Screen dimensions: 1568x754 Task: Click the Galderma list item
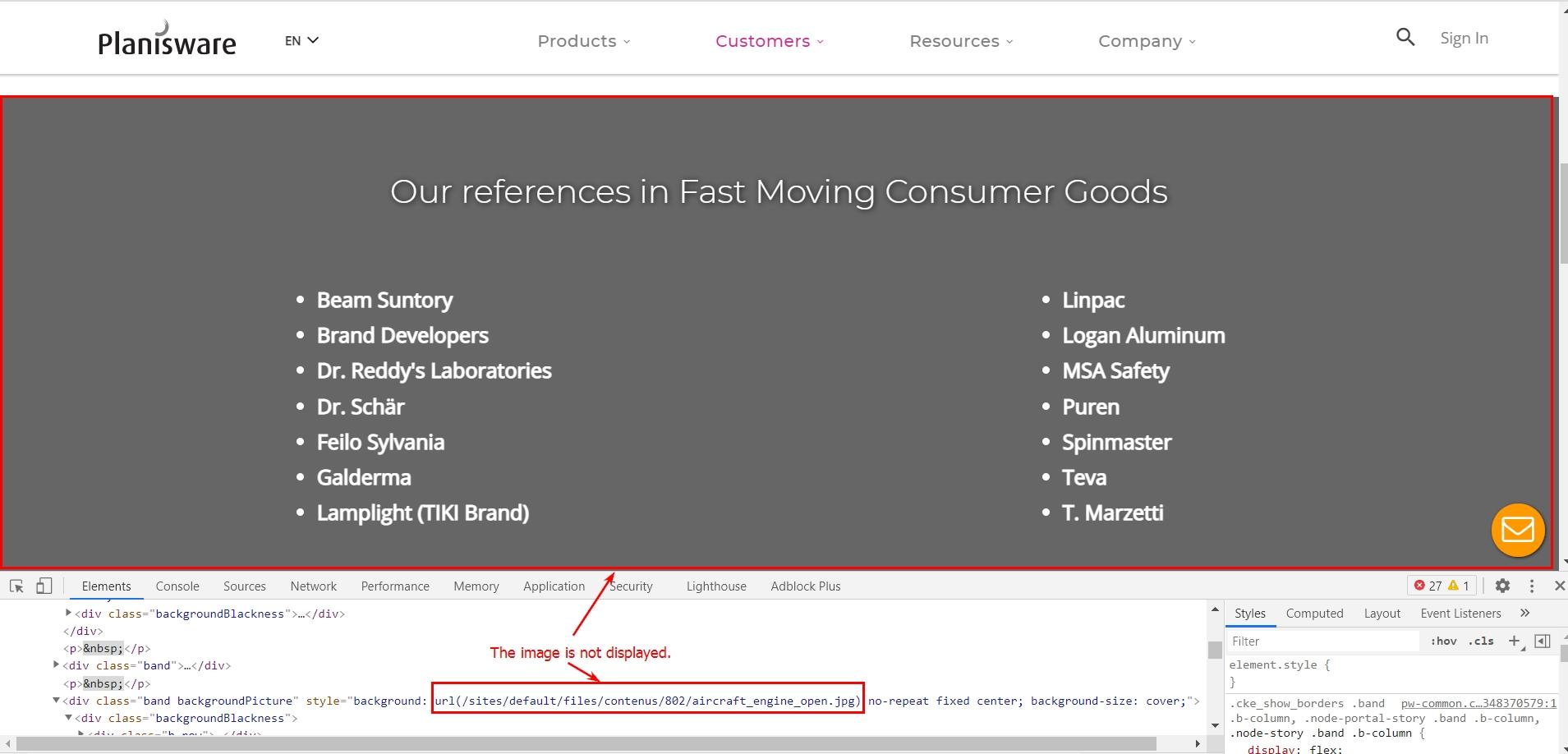364,477
